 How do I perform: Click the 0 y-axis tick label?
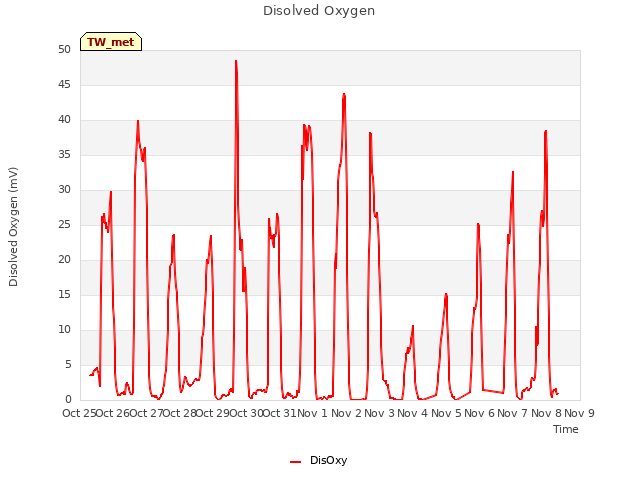coord(68,400)
